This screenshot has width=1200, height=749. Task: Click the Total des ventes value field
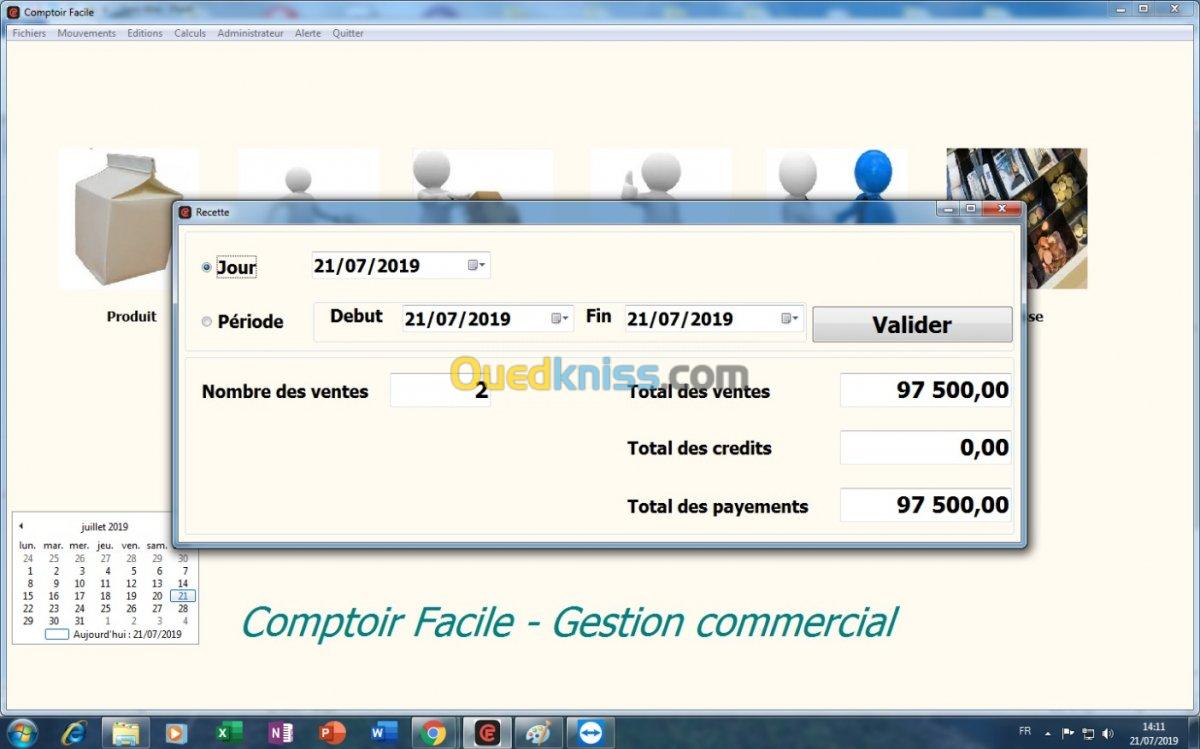point(926,390)
